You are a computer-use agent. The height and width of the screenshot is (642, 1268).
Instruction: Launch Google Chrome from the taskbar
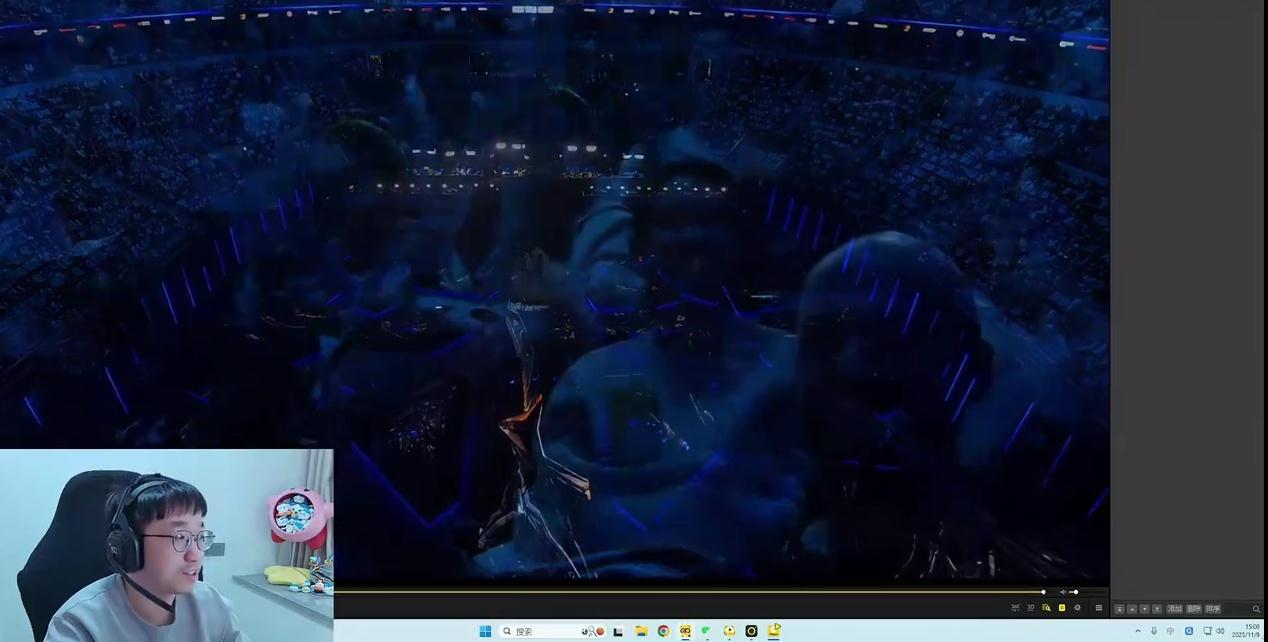coord(663,631)
